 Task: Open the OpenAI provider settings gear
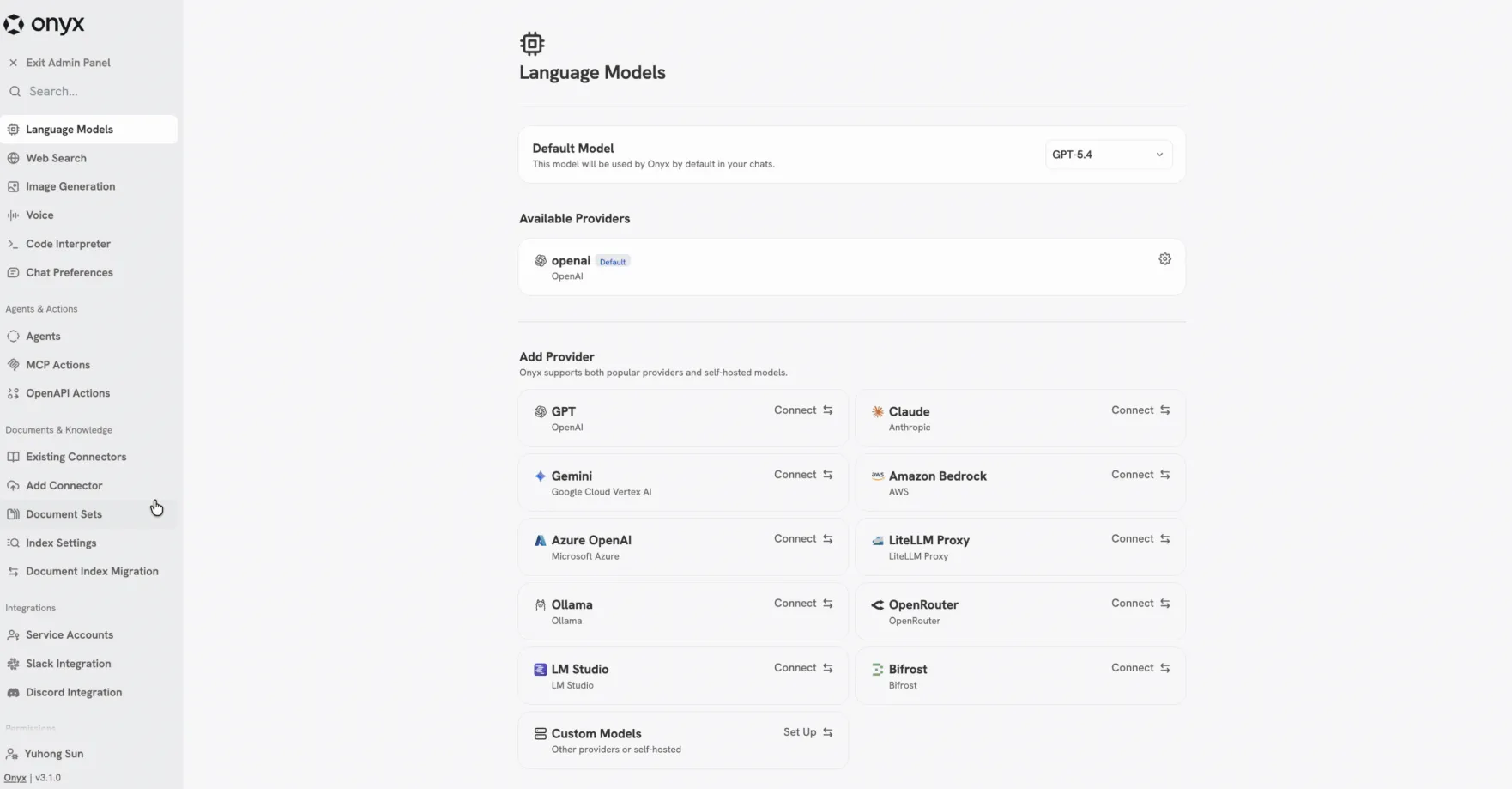[x=1164, y=258]
